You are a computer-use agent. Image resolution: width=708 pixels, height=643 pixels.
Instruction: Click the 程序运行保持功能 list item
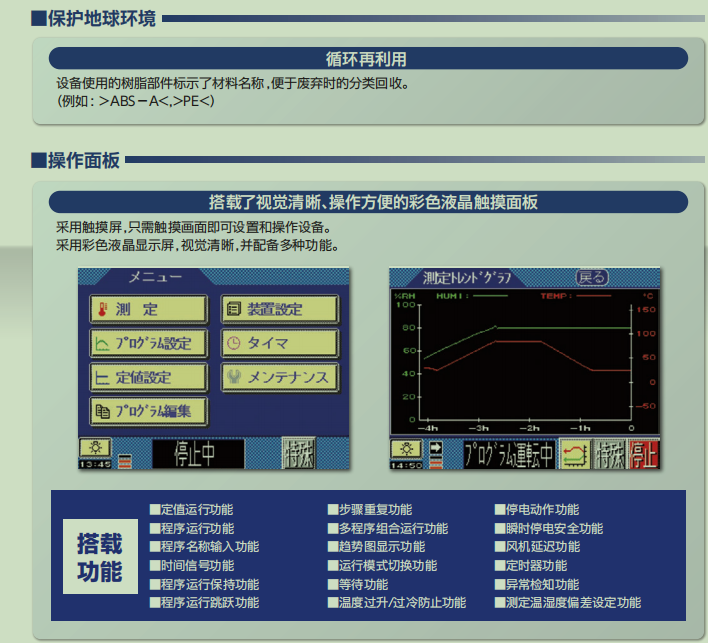pos(205,584)
